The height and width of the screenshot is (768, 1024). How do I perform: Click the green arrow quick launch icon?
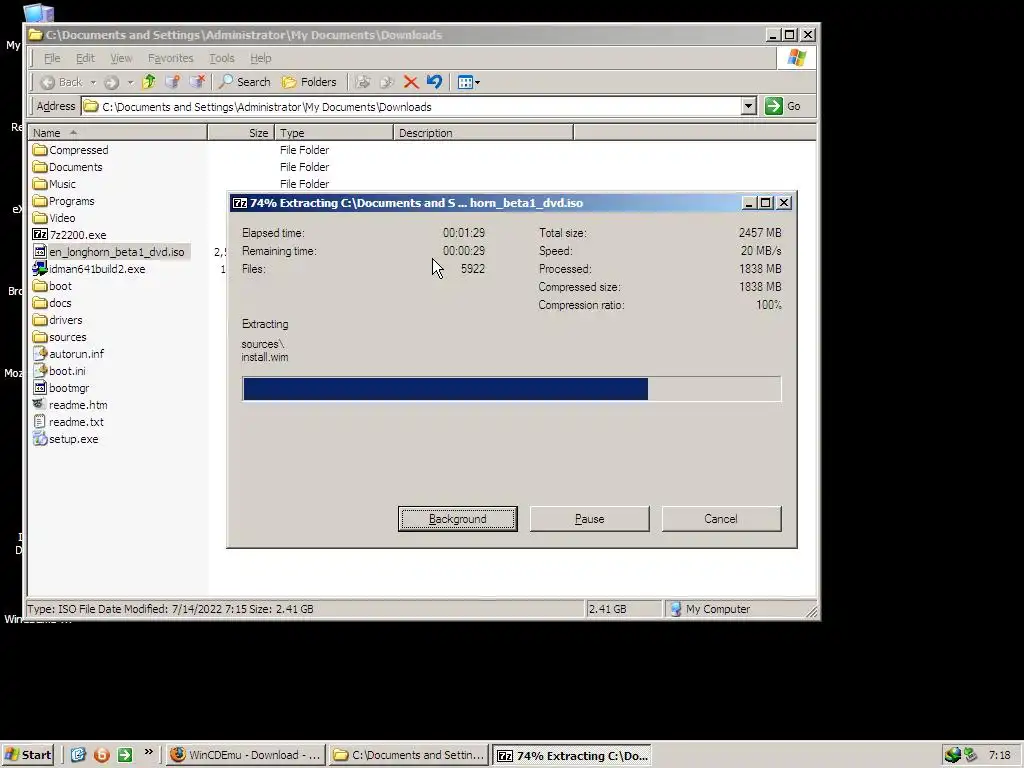pyautogui.click(x=125, y=755)
